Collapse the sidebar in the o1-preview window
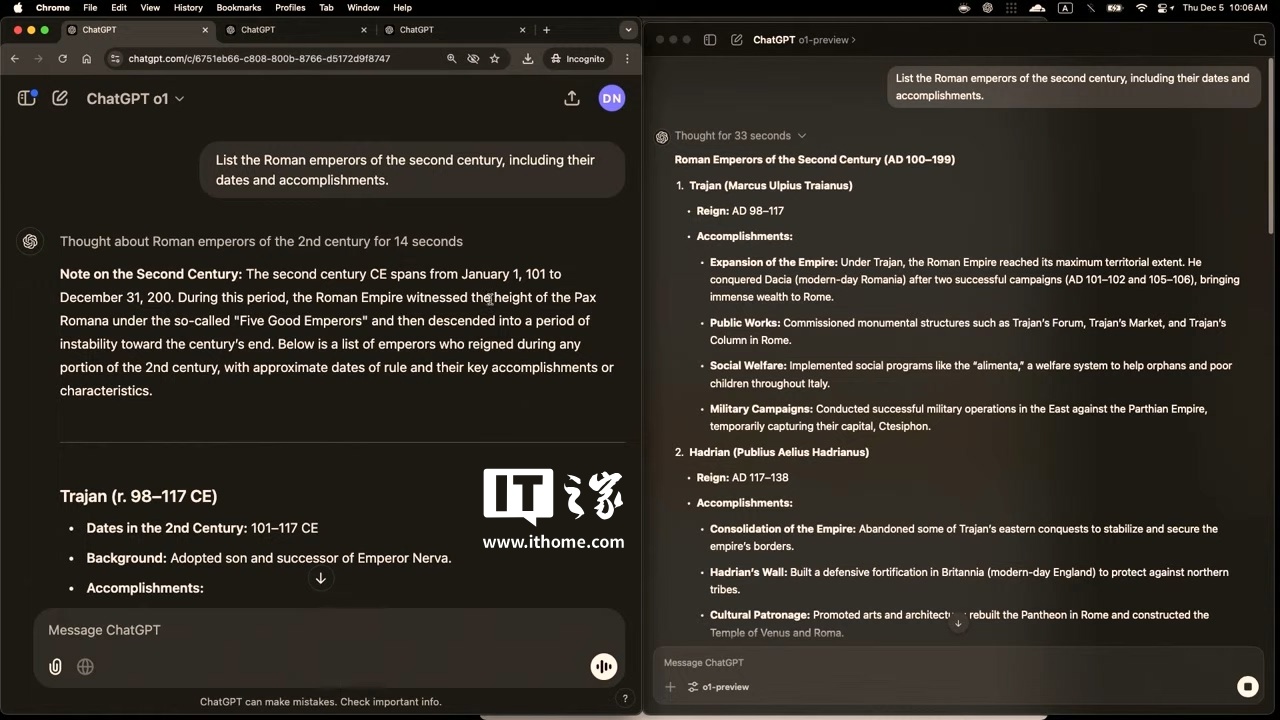The image size is (1280, 720). 710,40
